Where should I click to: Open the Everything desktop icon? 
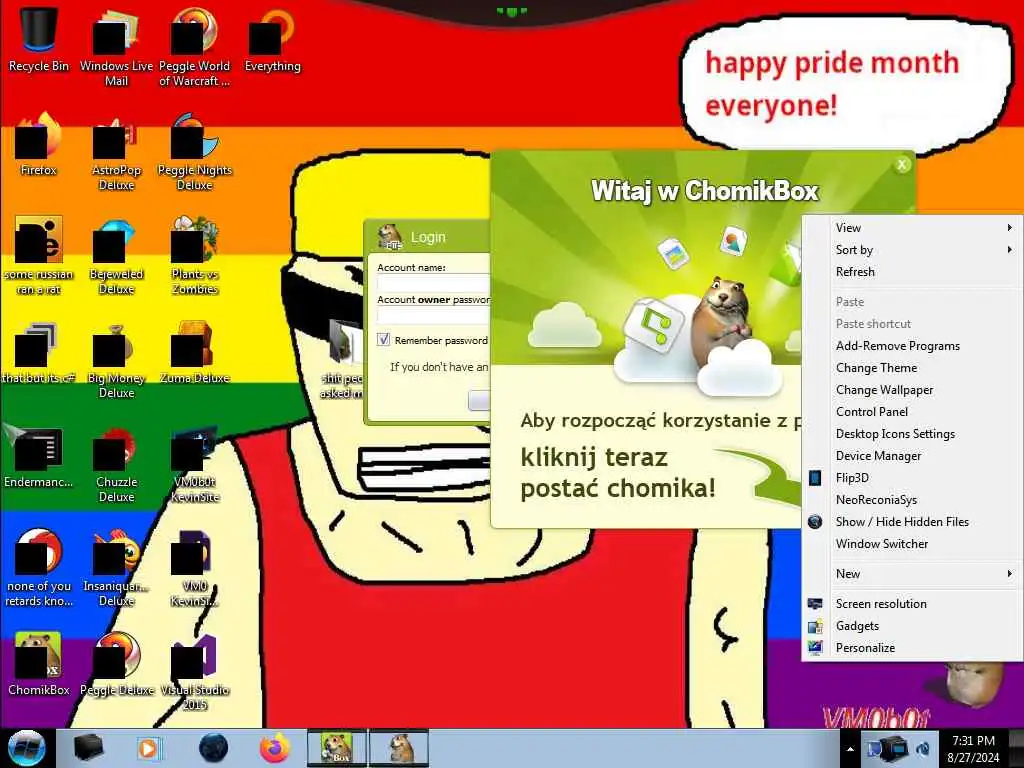[272, 39]
